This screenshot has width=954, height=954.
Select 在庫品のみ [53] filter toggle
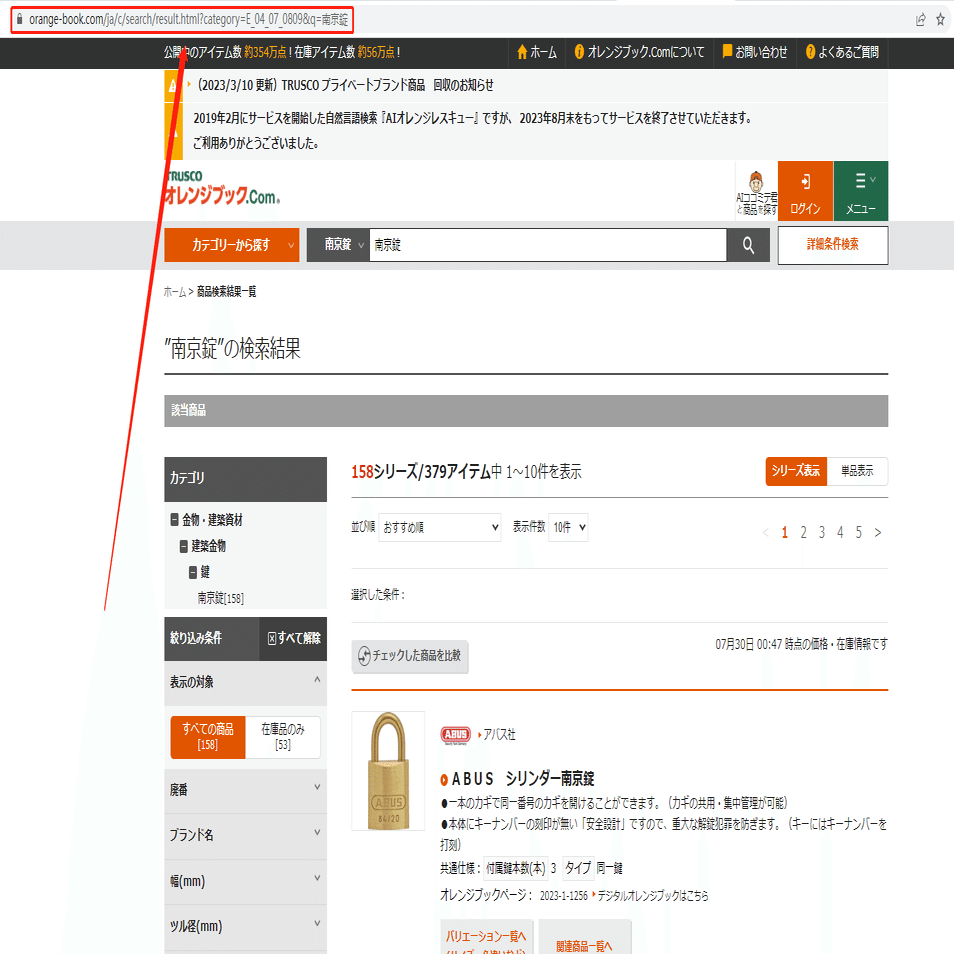click(x=283, y=737)
